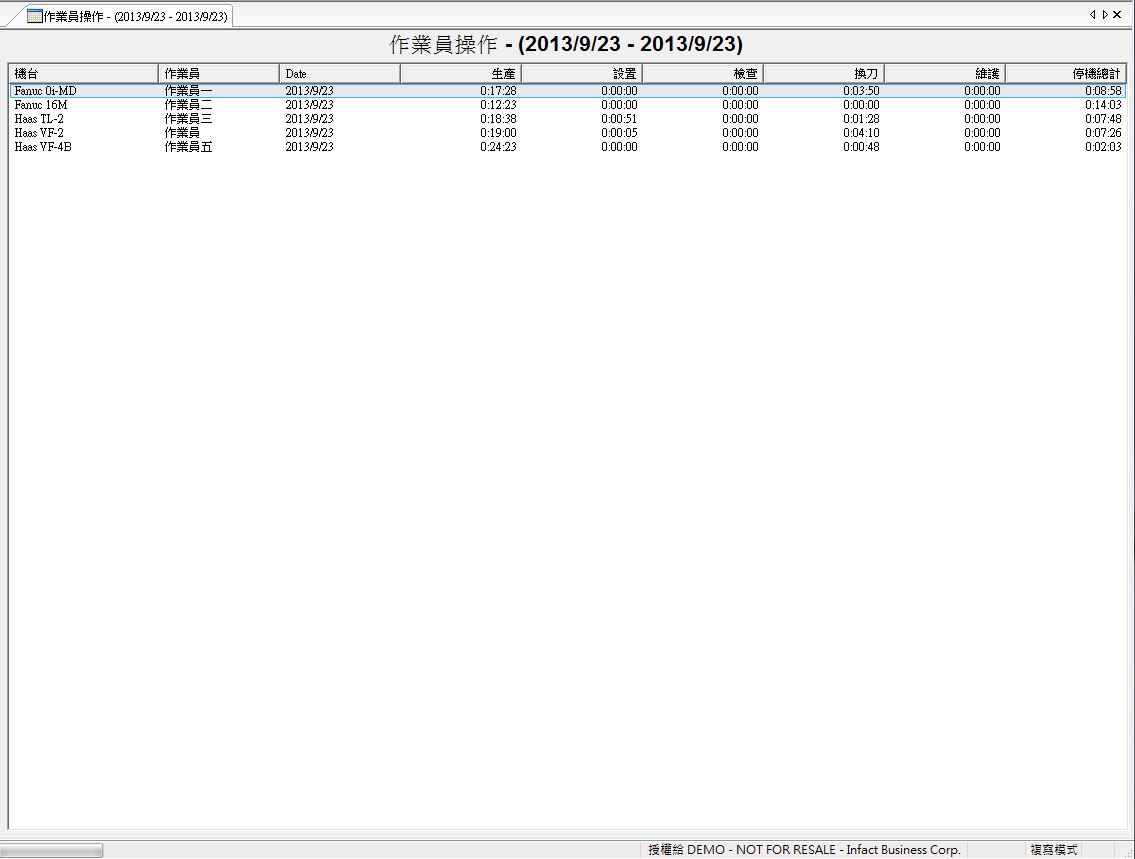Image resolution: width=1135 pixels, height=859 pixels.
Task: Click tool change time 0:01:28
Action: [861, 119]
